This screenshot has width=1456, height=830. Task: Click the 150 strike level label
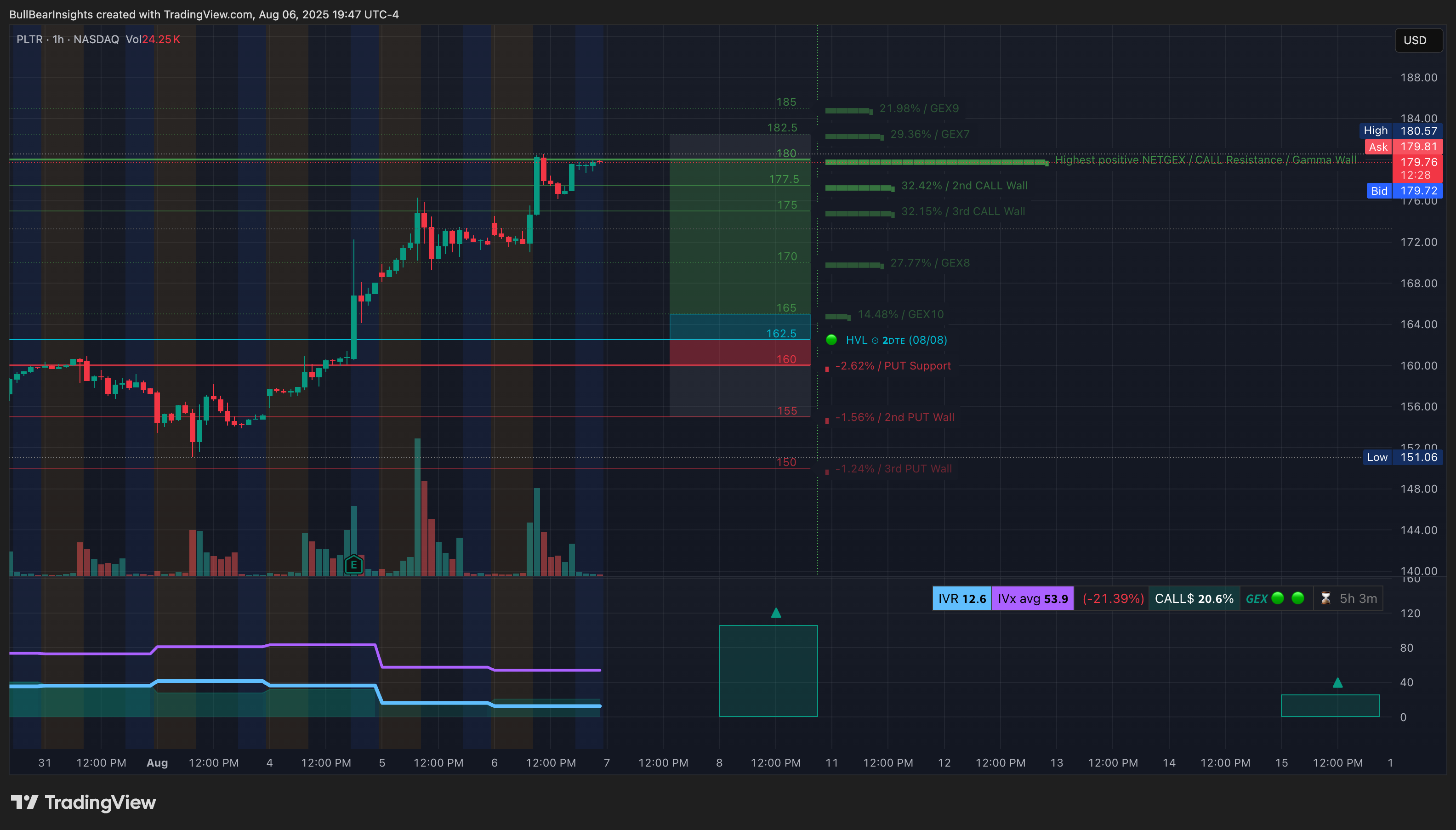[786, 462]
